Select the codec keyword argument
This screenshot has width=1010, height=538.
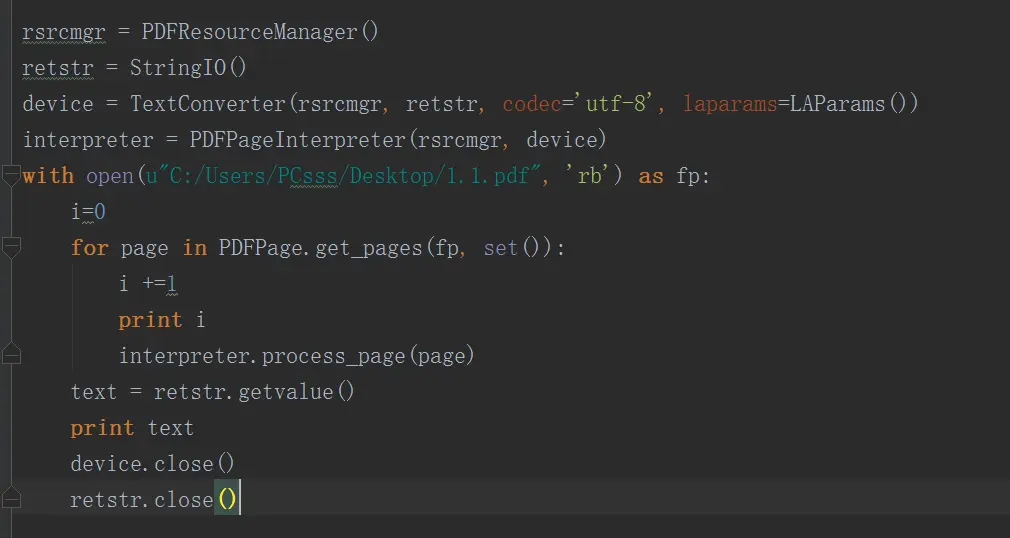pyautogui.click(x=532, y=104)
